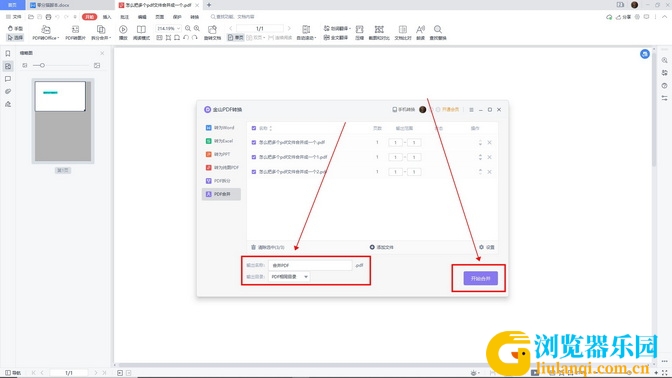Toggle the select-all checkbox in file list header
The width and height of the screenshot is (672, 378).
254,128
